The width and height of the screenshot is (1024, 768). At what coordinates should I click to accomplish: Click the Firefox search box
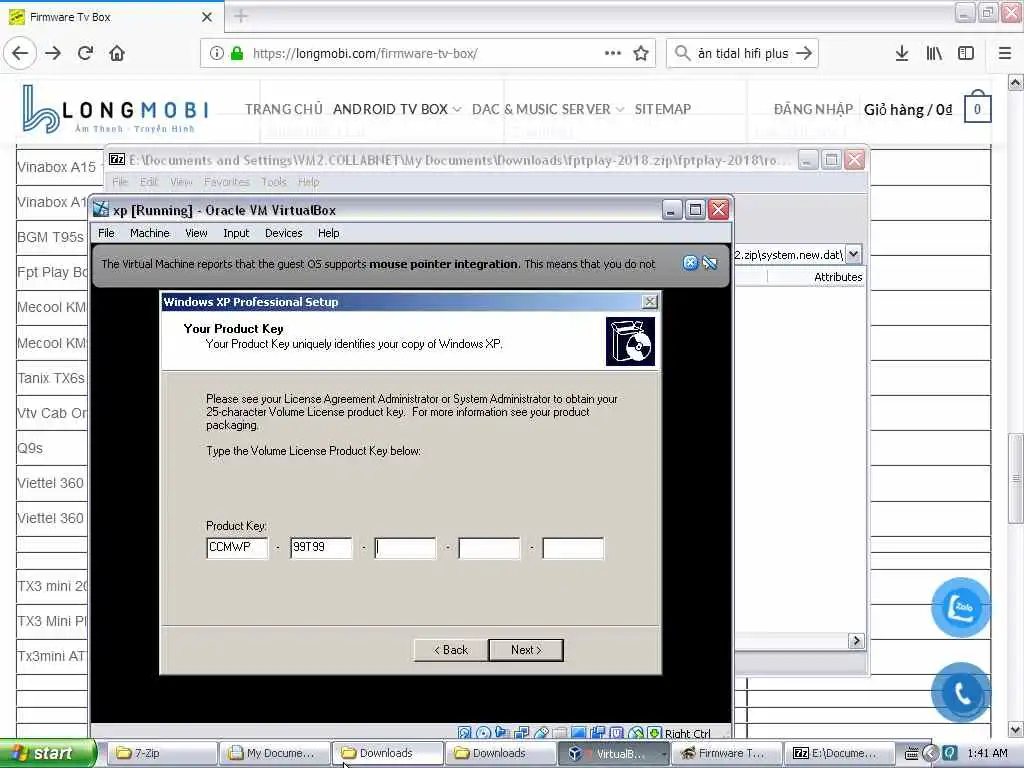point(743,53)
